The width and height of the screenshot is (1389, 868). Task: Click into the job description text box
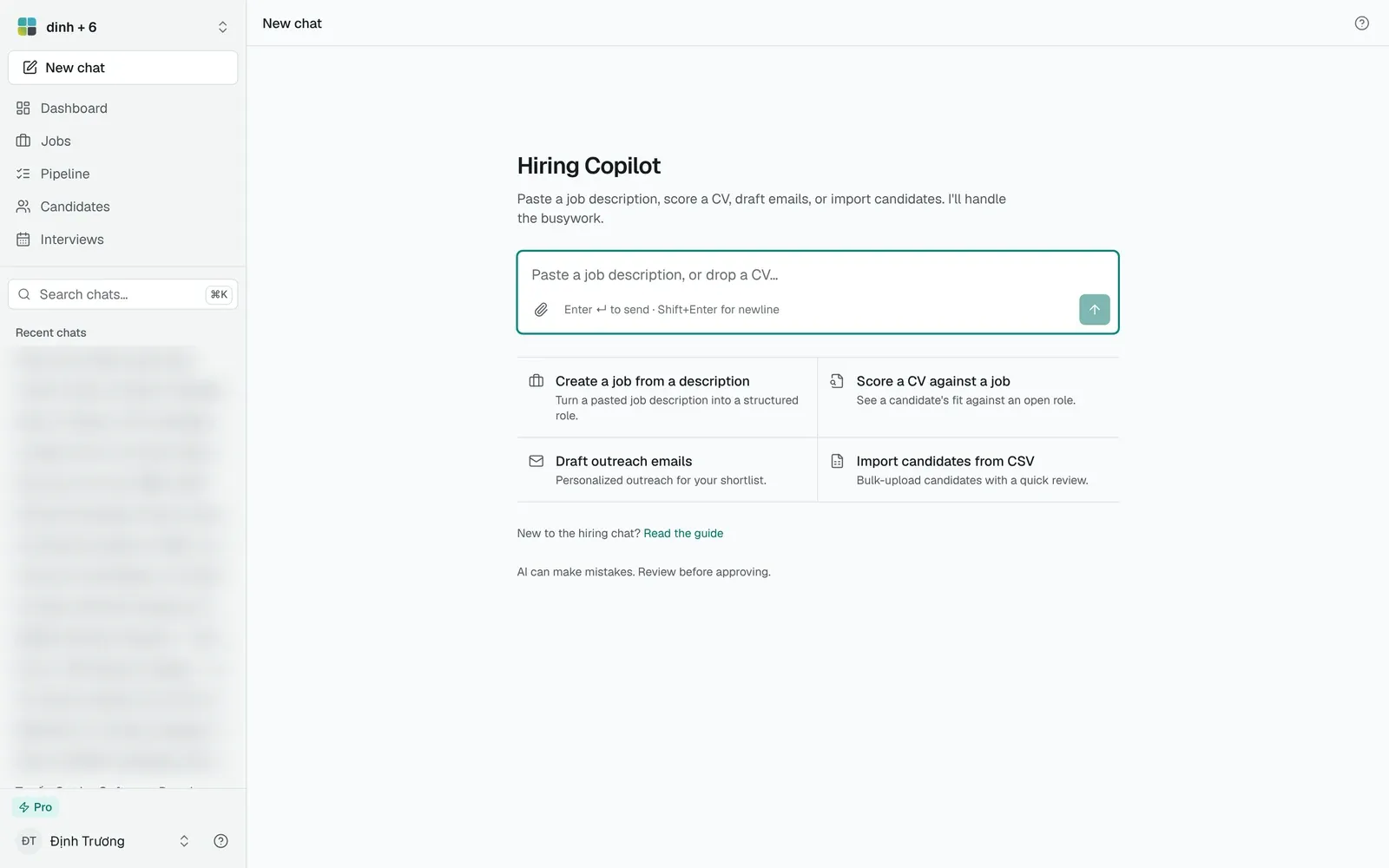(817, 275)
